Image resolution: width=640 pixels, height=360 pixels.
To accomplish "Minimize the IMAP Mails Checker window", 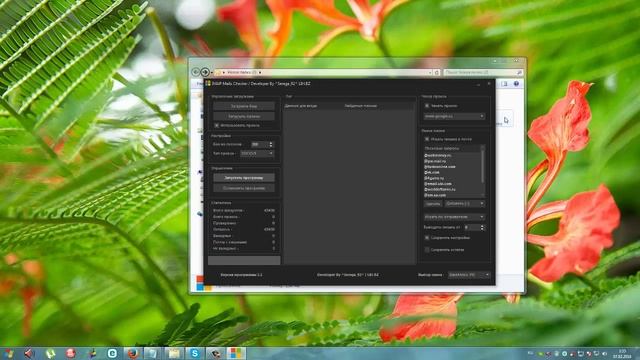I will tap(478, 84).
